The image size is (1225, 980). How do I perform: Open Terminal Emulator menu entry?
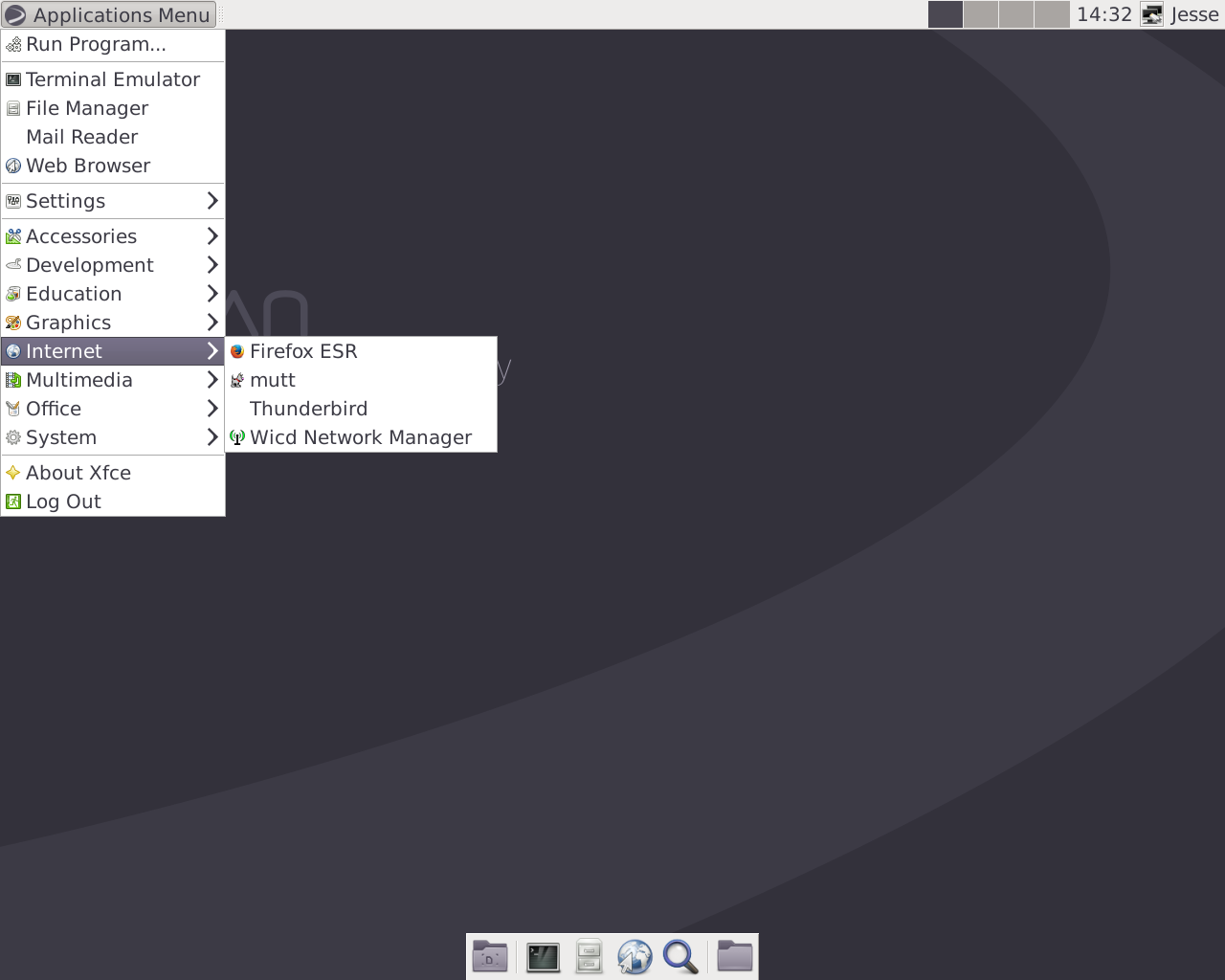tap(113, 79)
